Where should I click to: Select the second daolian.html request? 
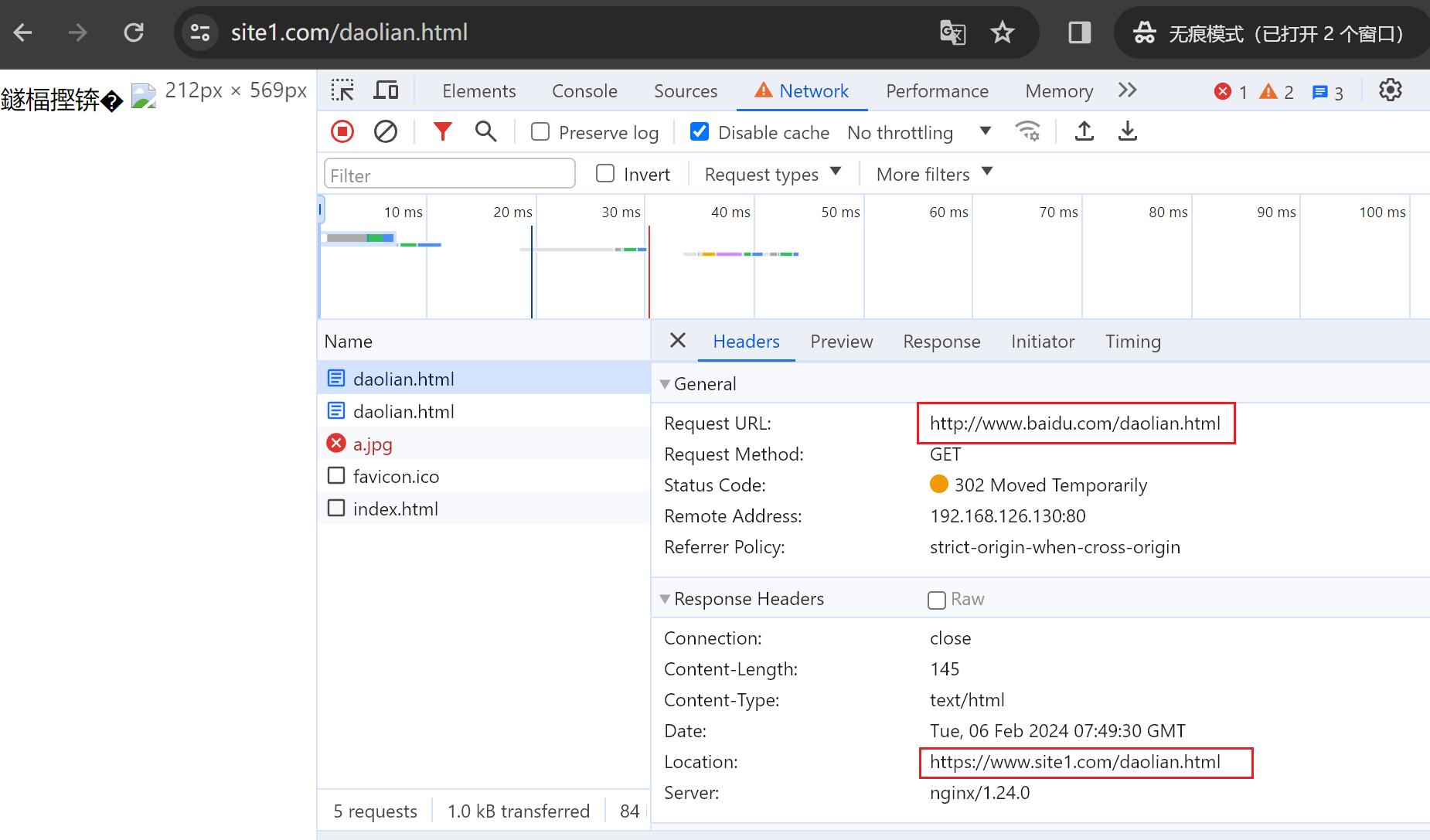click(484, 411)
